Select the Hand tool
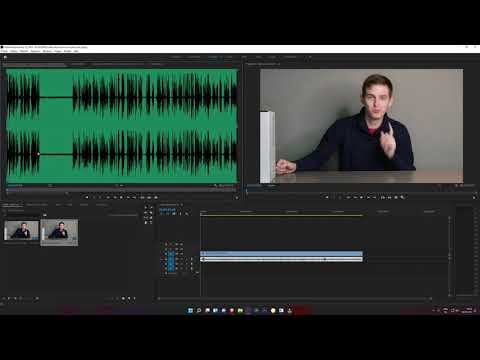The width and height of the screenshot is (480, 360). click(146, 222)
